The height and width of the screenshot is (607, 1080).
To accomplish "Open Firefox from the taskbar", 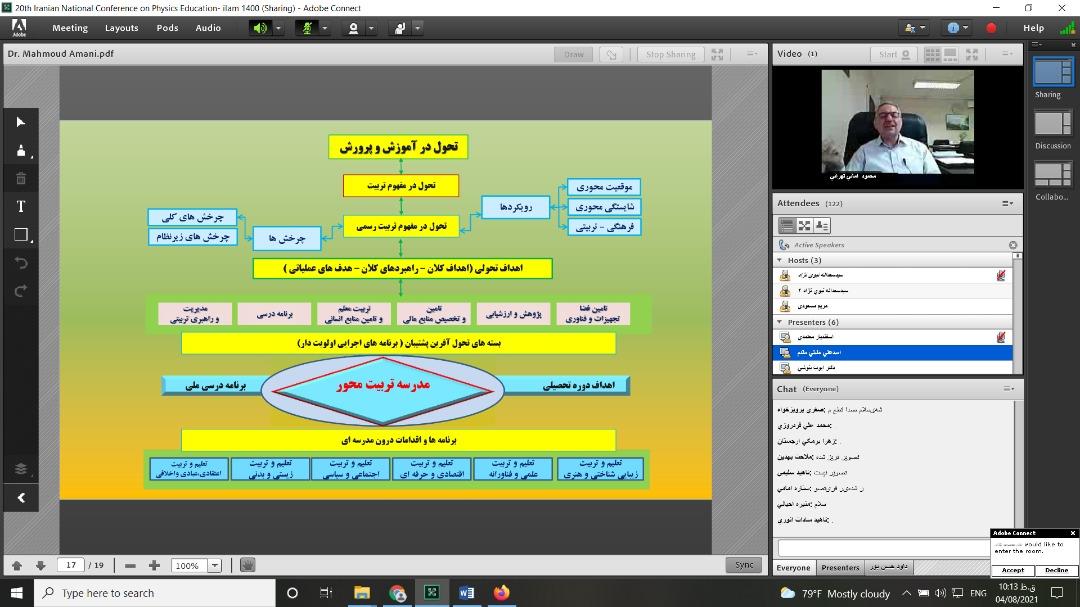I will pyautogui.click(x=501, y=593).
